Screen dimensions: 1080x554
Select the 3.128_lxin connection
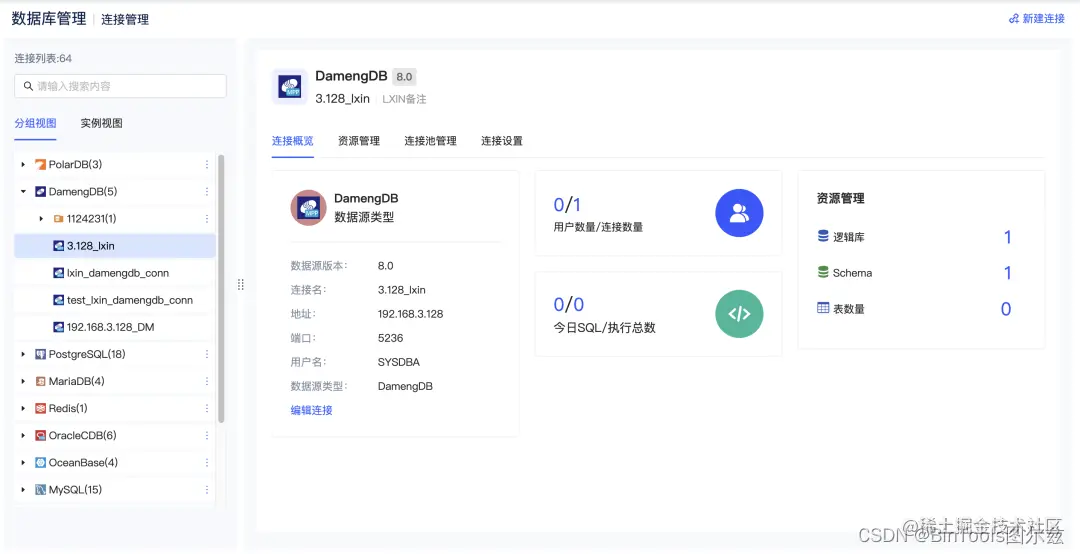[115, 246]
